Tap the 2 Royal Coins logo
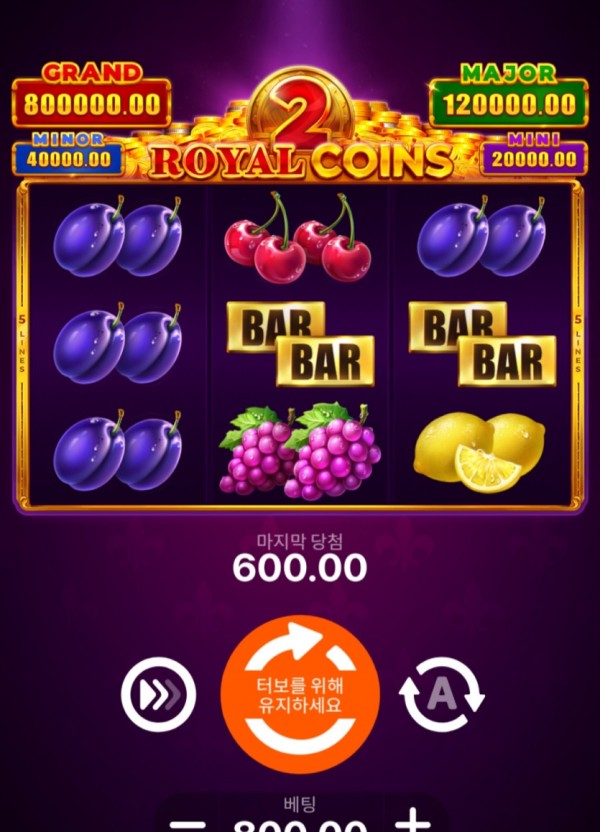The image size is (600, 832). click(300, 127)
